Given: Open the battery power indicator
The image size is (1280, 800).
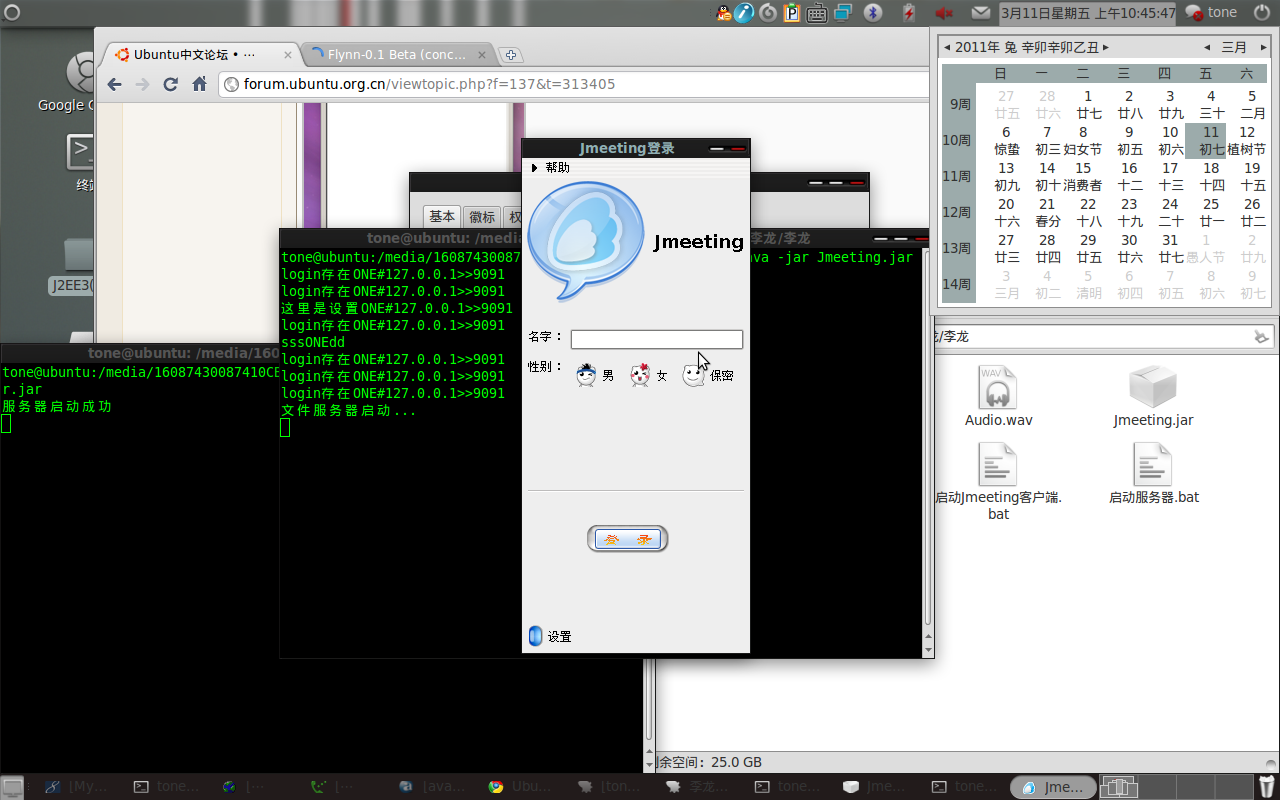Looking at the screenshot, I should point(908,13).
